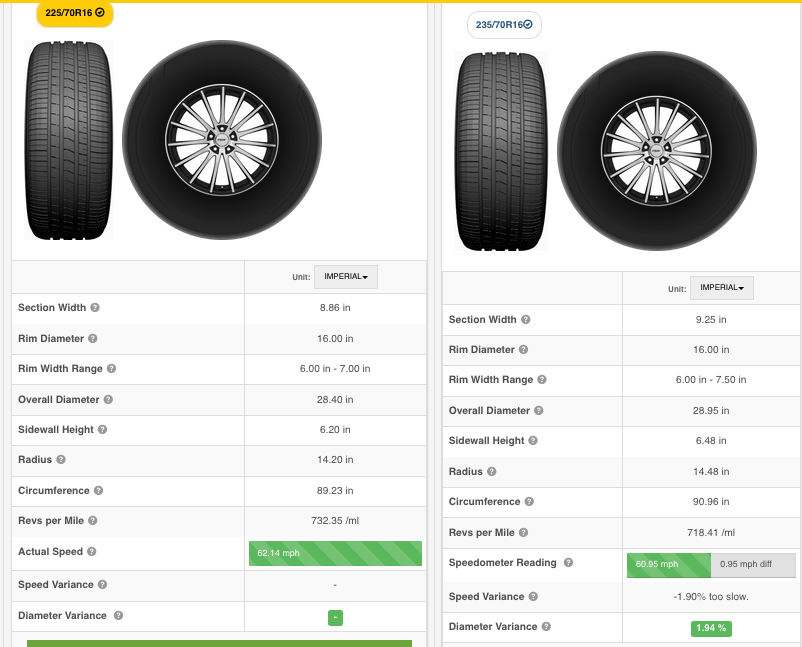Image resolution: width=802 pixels, height=647 pixels.
Task: Click the green button below left table
Action: [219, 643]
